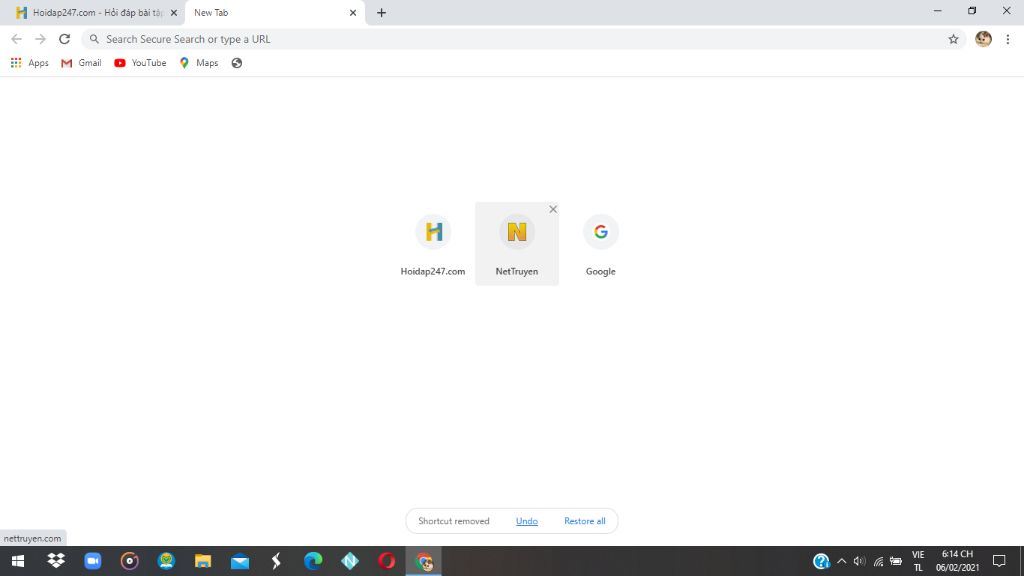
Task: Open the lightning bolt app in taskbar
Action: coord(276,561)
